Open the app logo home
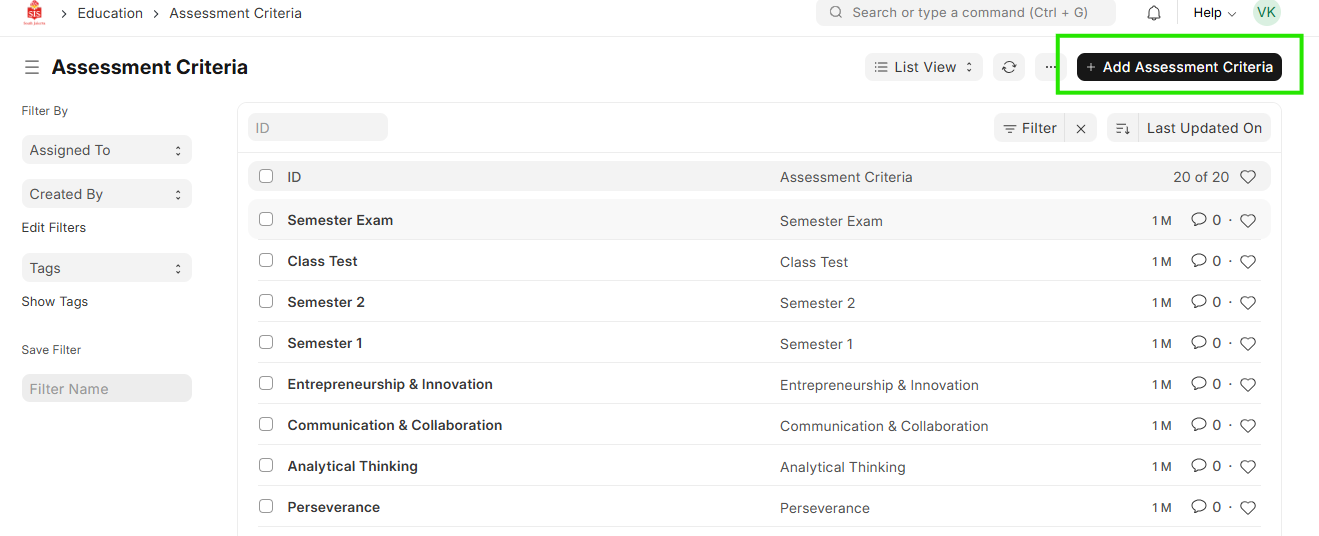 pyautogui.click(x=34, y=13)
